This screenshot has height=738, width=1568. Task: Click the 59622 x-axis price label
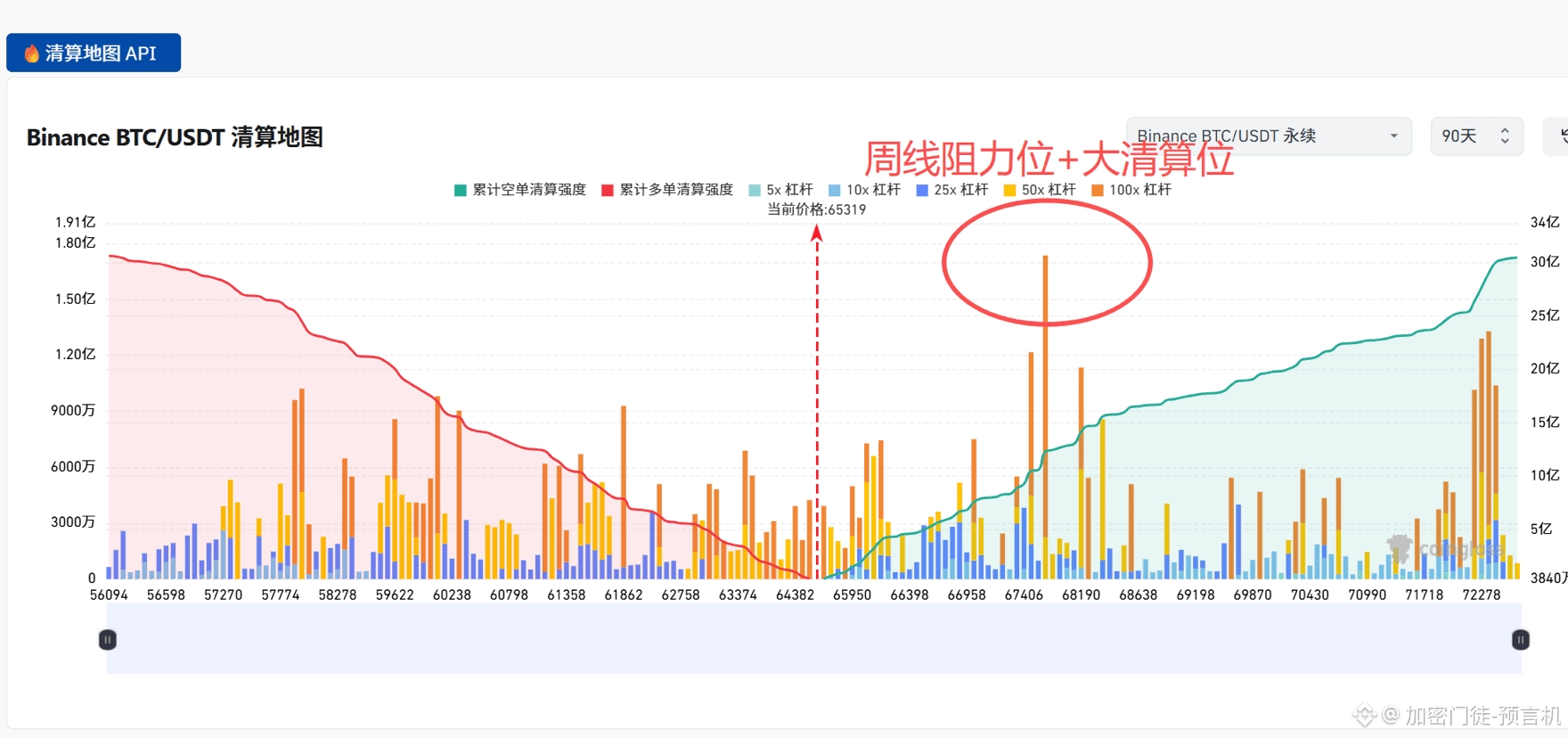click(395, 594)
